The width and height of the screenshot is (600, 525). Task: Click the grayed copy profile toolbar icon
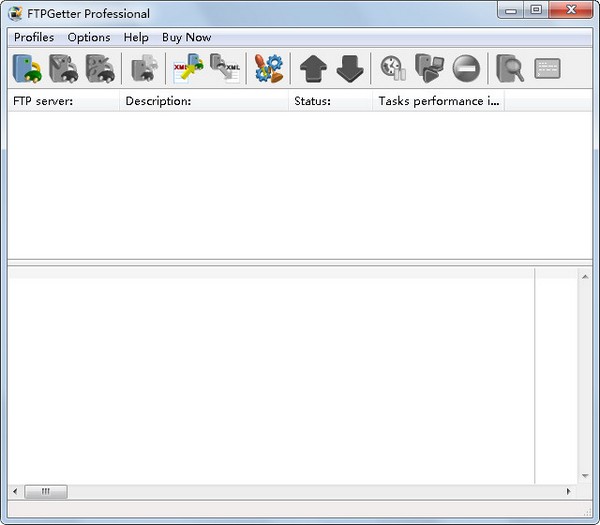(143, 68)
